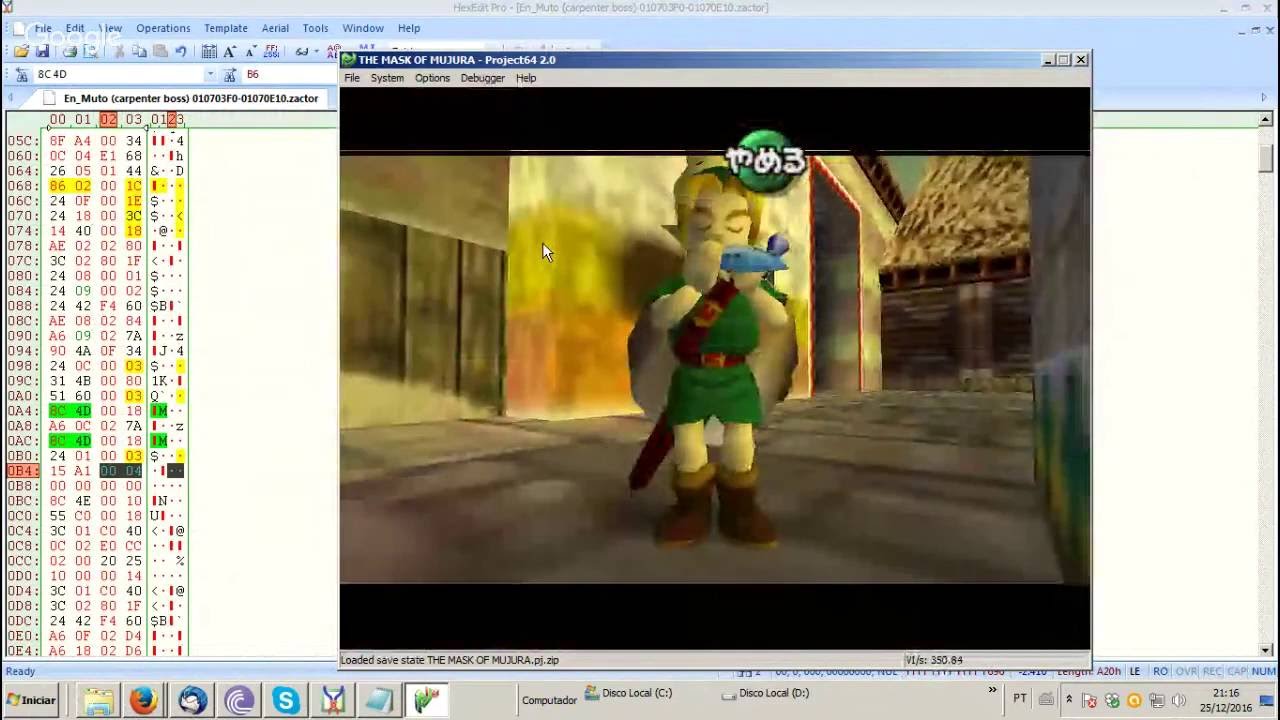1280x720 pixels.
Task: Click the PT language indicator
Action: 1020,698
